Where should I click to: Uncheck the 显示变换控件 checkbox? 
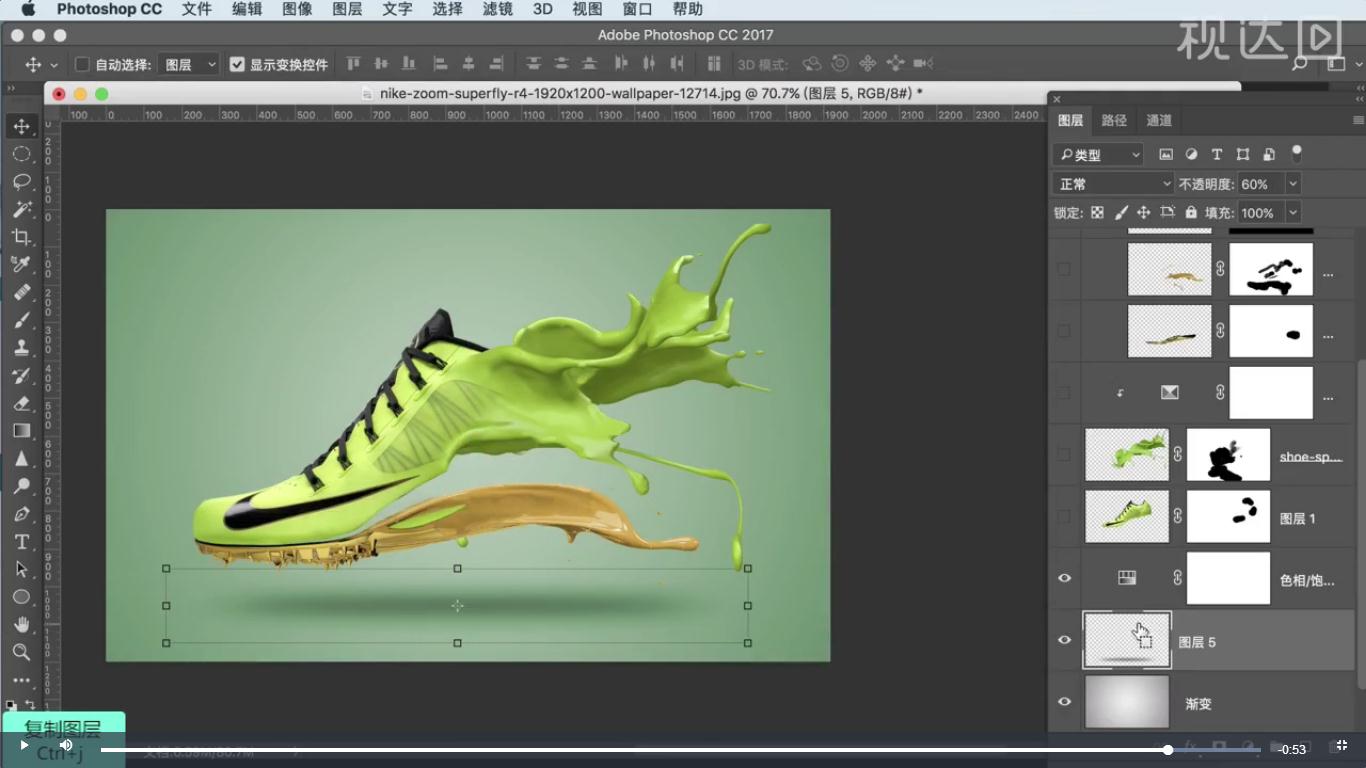pos(237,64)
